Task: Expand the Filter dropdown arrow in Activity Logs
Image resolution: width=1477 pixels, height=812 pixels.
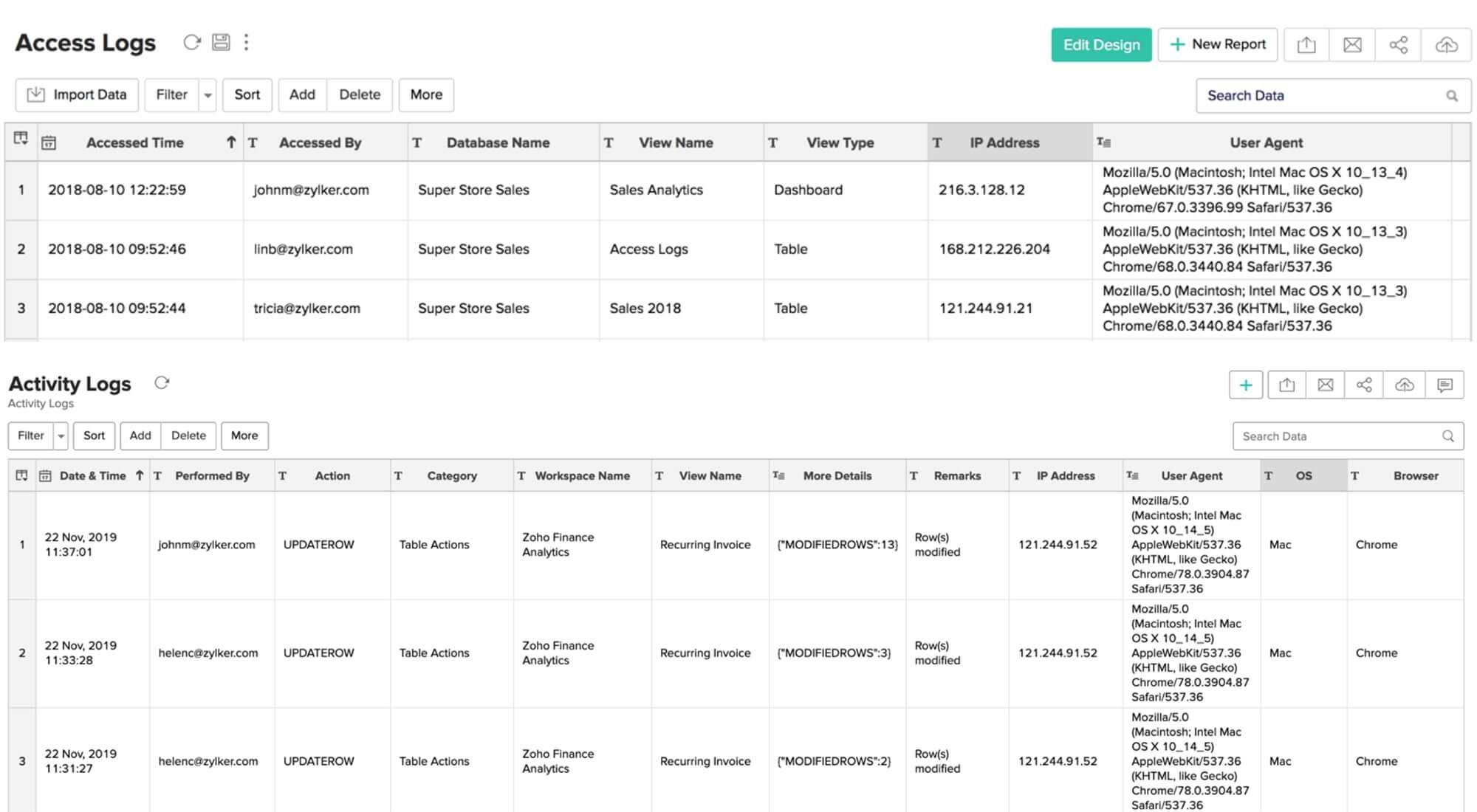Action: (x=61, y=436)
